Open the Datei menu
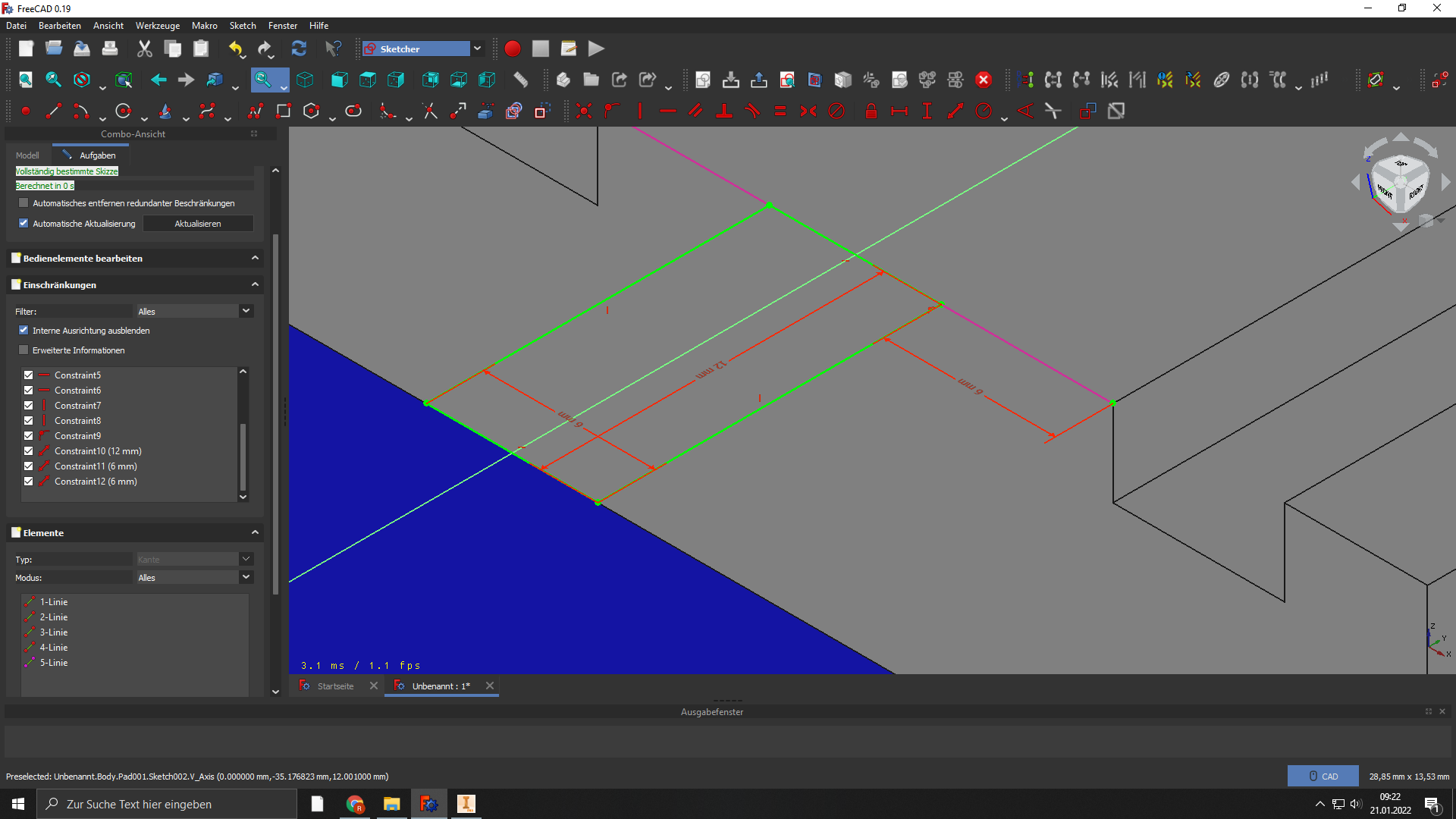The width and height of the screenshot is (1456, 819). click(16, 26)
